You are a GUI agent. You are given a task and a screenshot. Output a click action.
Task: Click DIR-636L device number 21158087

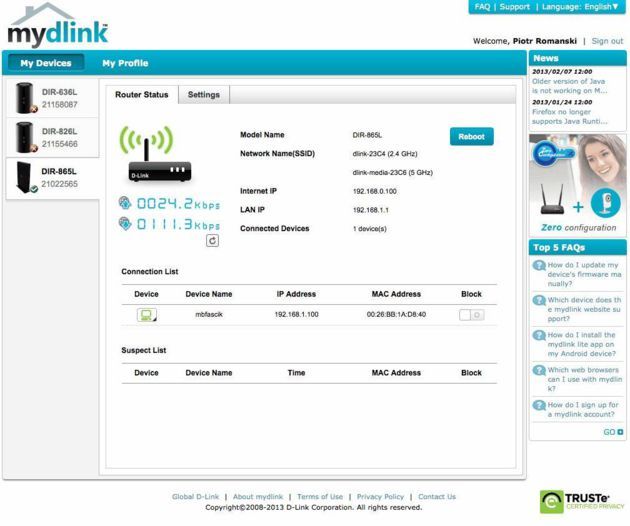tap(59, 104)
